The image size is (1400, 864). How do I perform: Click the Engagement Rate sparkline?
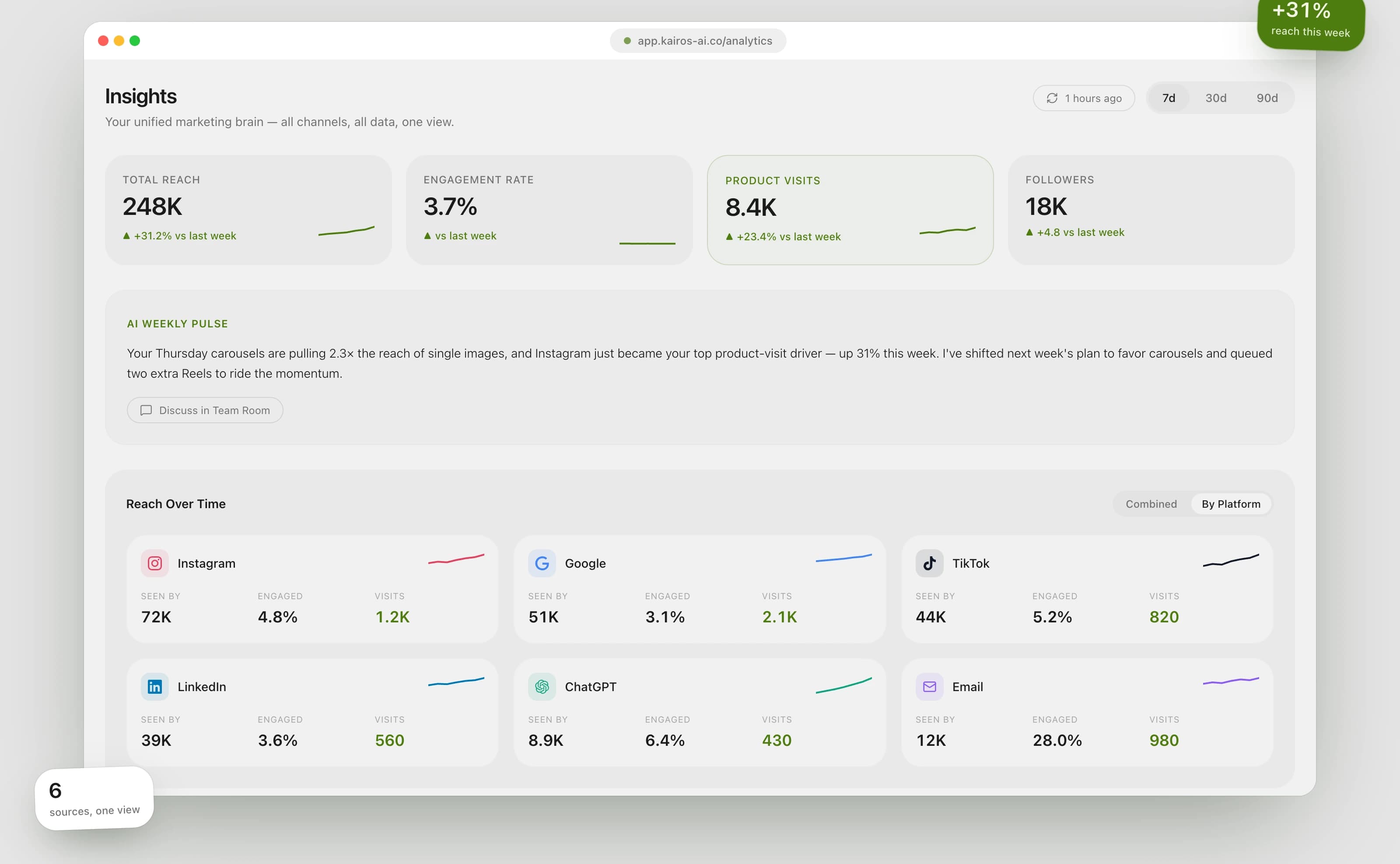[x=647, y=243]
